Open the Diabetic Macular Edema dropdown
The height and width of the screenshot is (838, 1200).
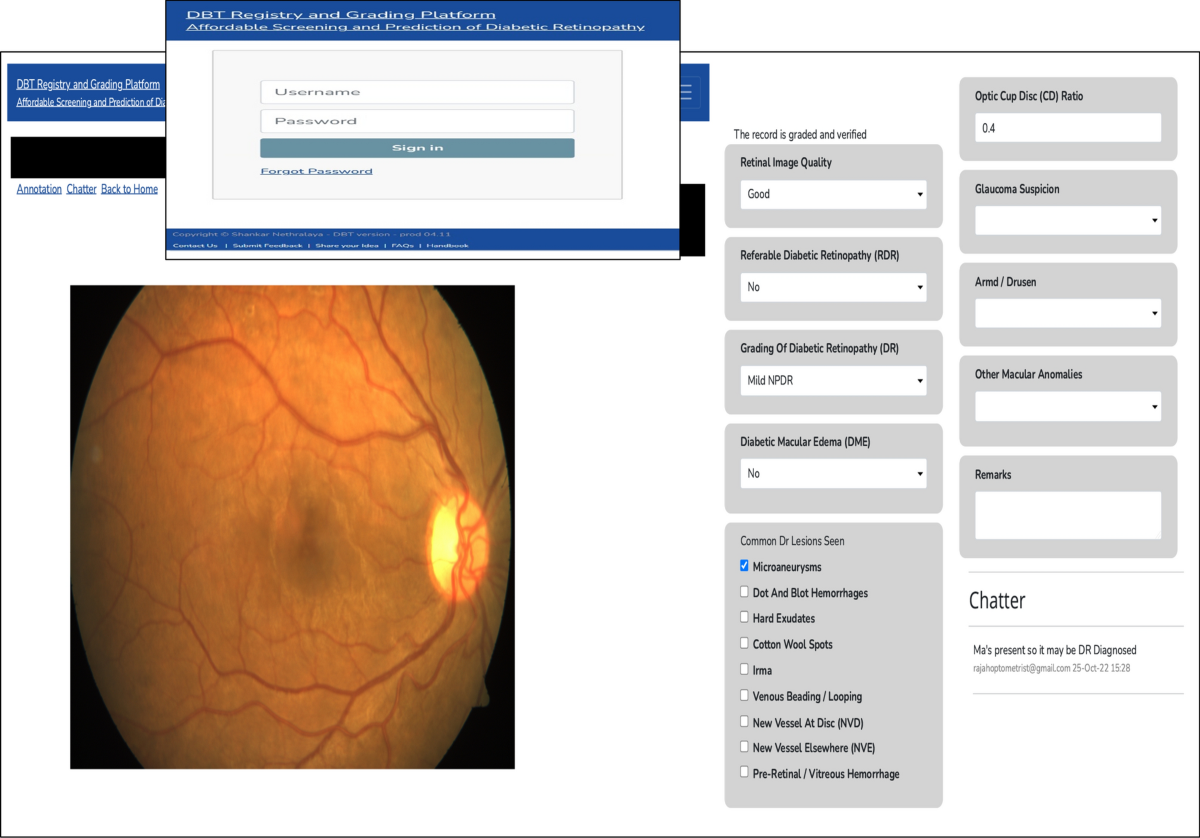click(833, 473)
